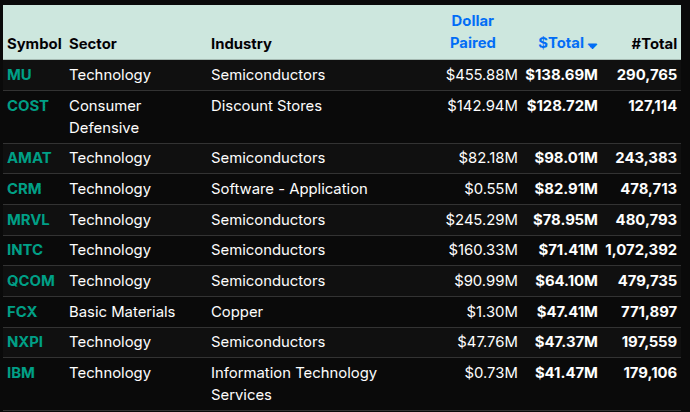The image size is (690, 412).
Task: Sort table by Dollar Paired column
Action: coord(473,32)
